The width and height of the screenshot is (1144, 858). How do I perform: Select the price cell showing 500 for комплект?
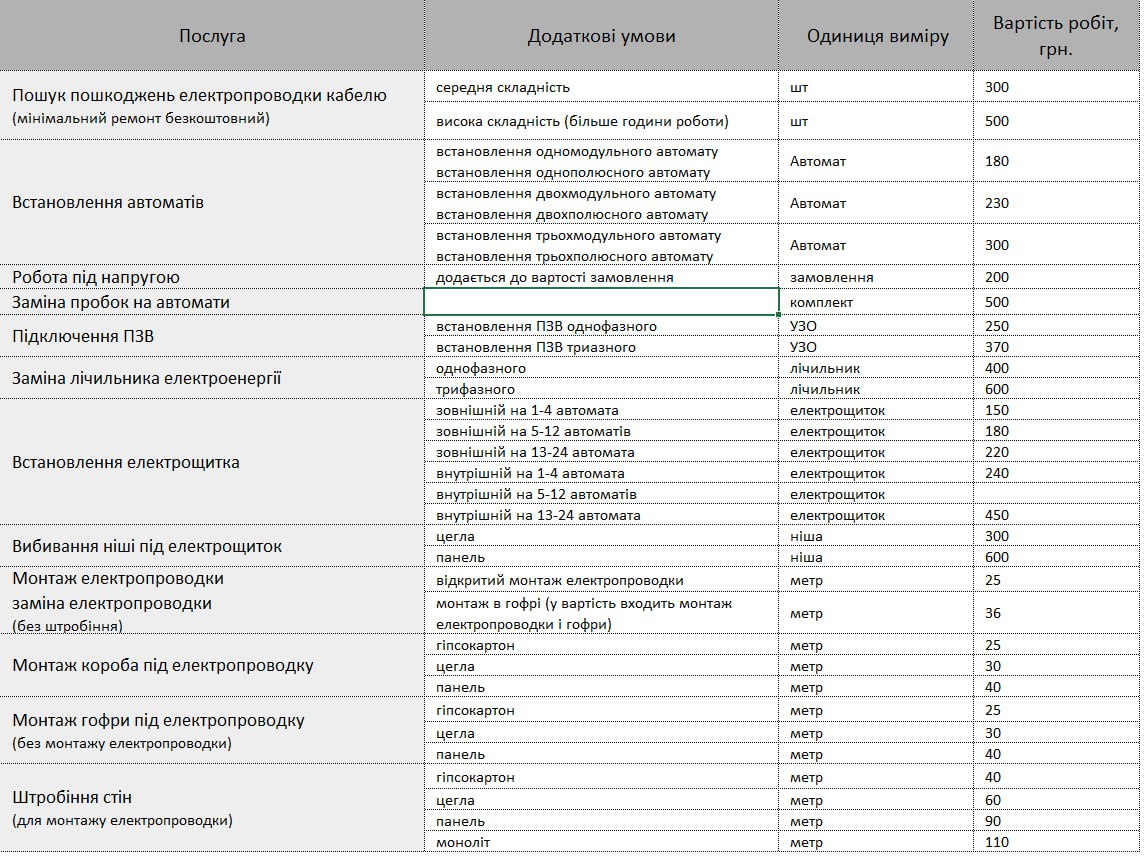click(1056, 302)
